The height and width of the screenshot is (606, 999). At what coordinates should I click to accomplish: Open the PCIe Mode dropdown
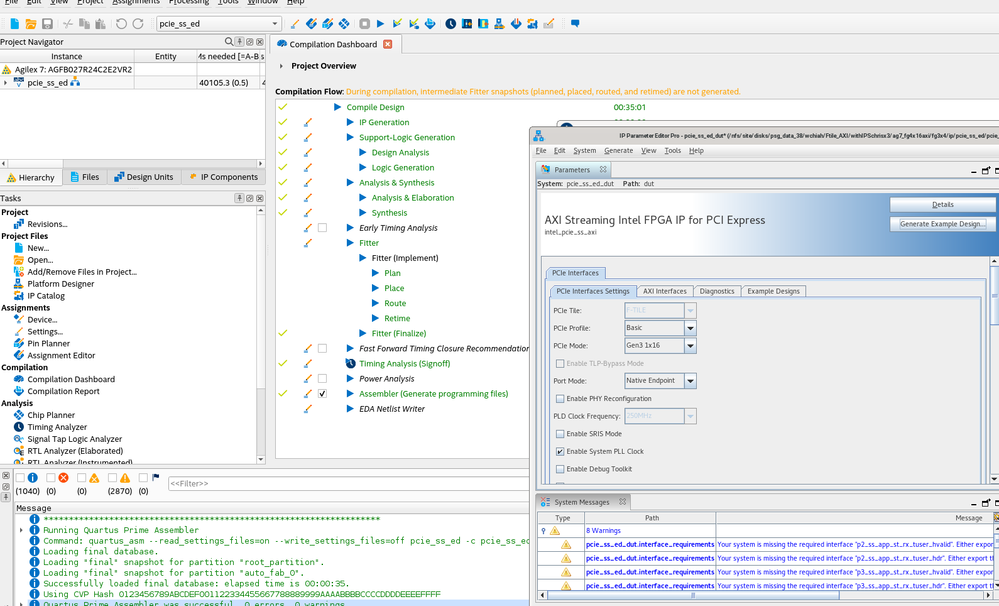pyautogui.click(x=690, y=346)
